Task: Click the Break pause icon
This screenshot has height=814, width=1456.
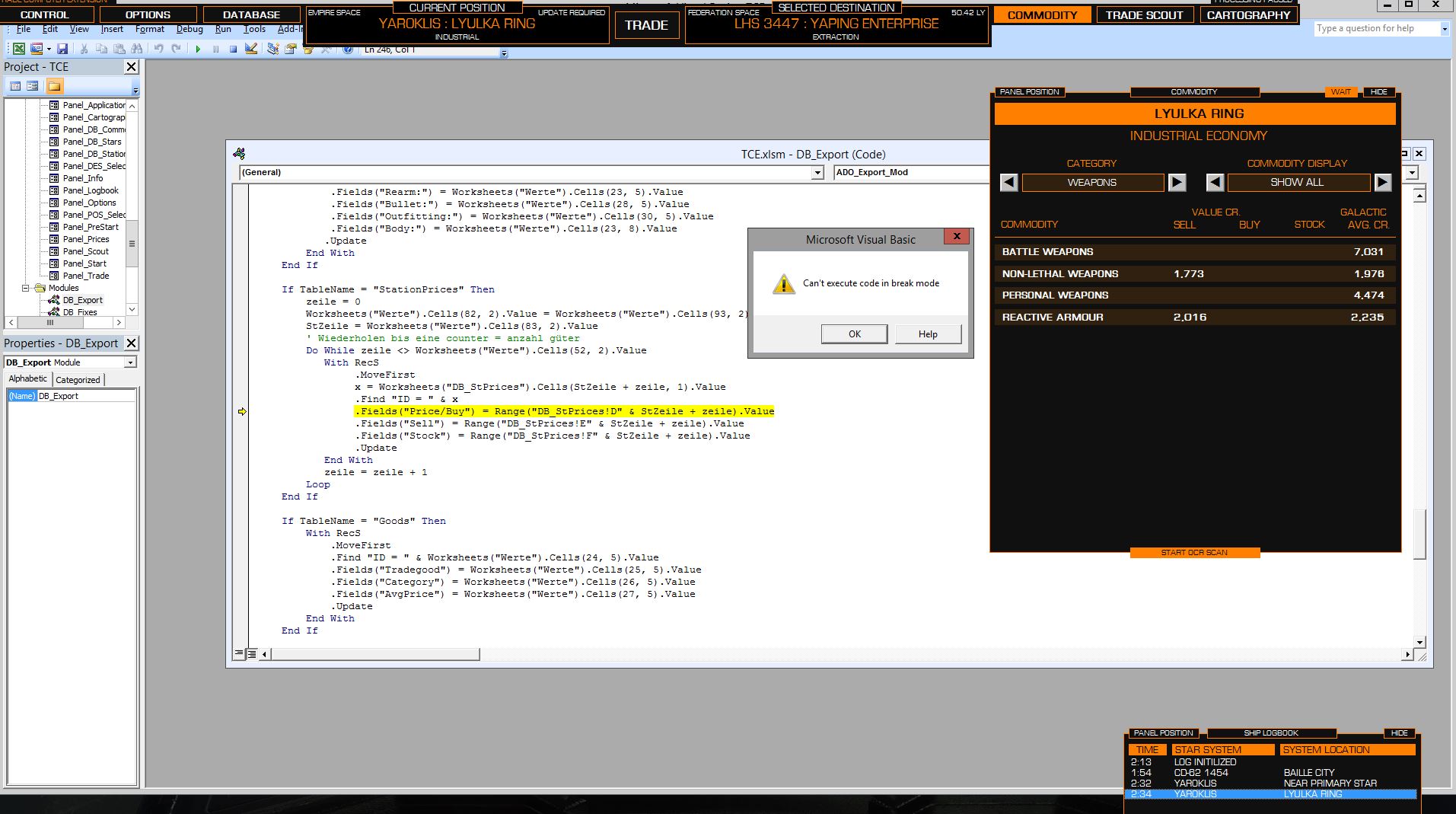Action: tap(215, 49)
